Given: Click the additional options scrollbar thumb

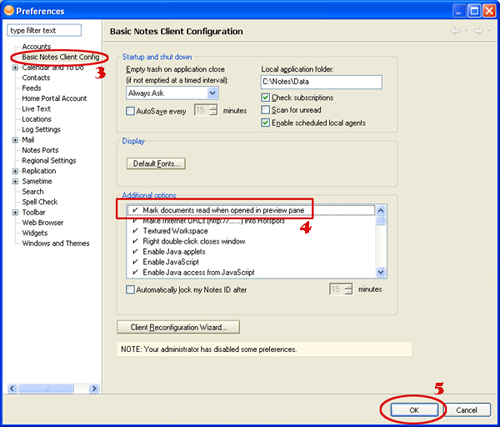Looking at the screenshot, I should [x=381, y=220].
